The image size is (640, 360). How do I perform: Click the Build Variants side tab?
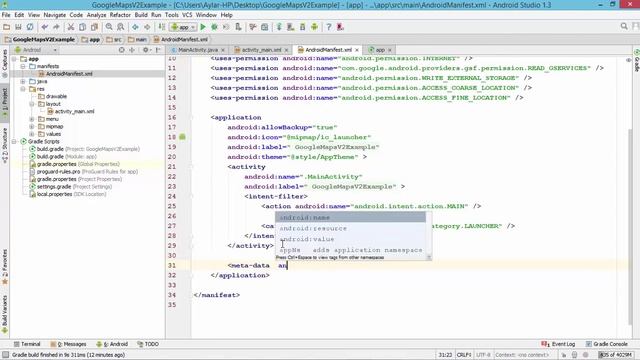(x=5, y=315)
